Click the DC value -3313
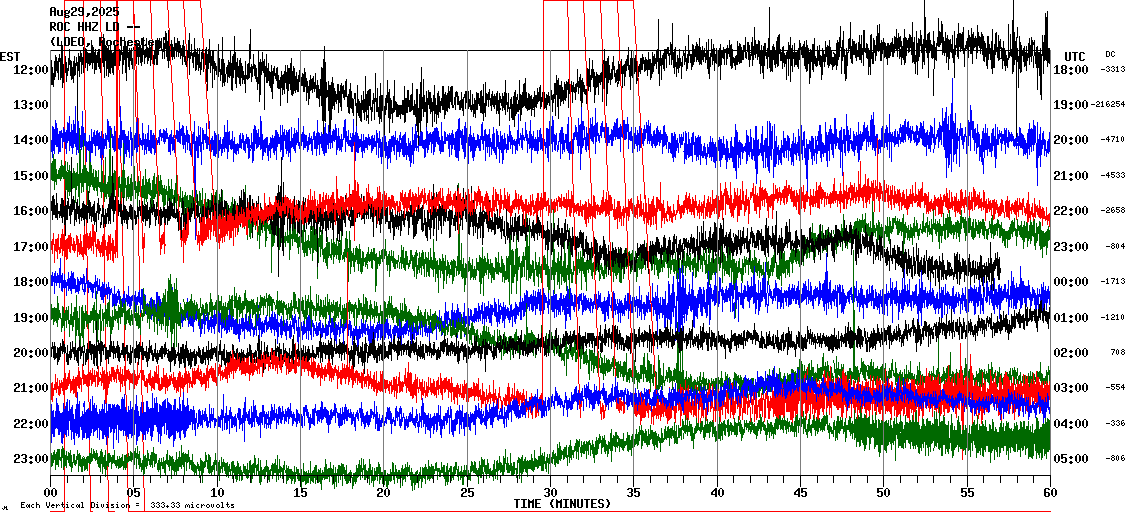1130x519 pixels. (x=1112, y=70)
